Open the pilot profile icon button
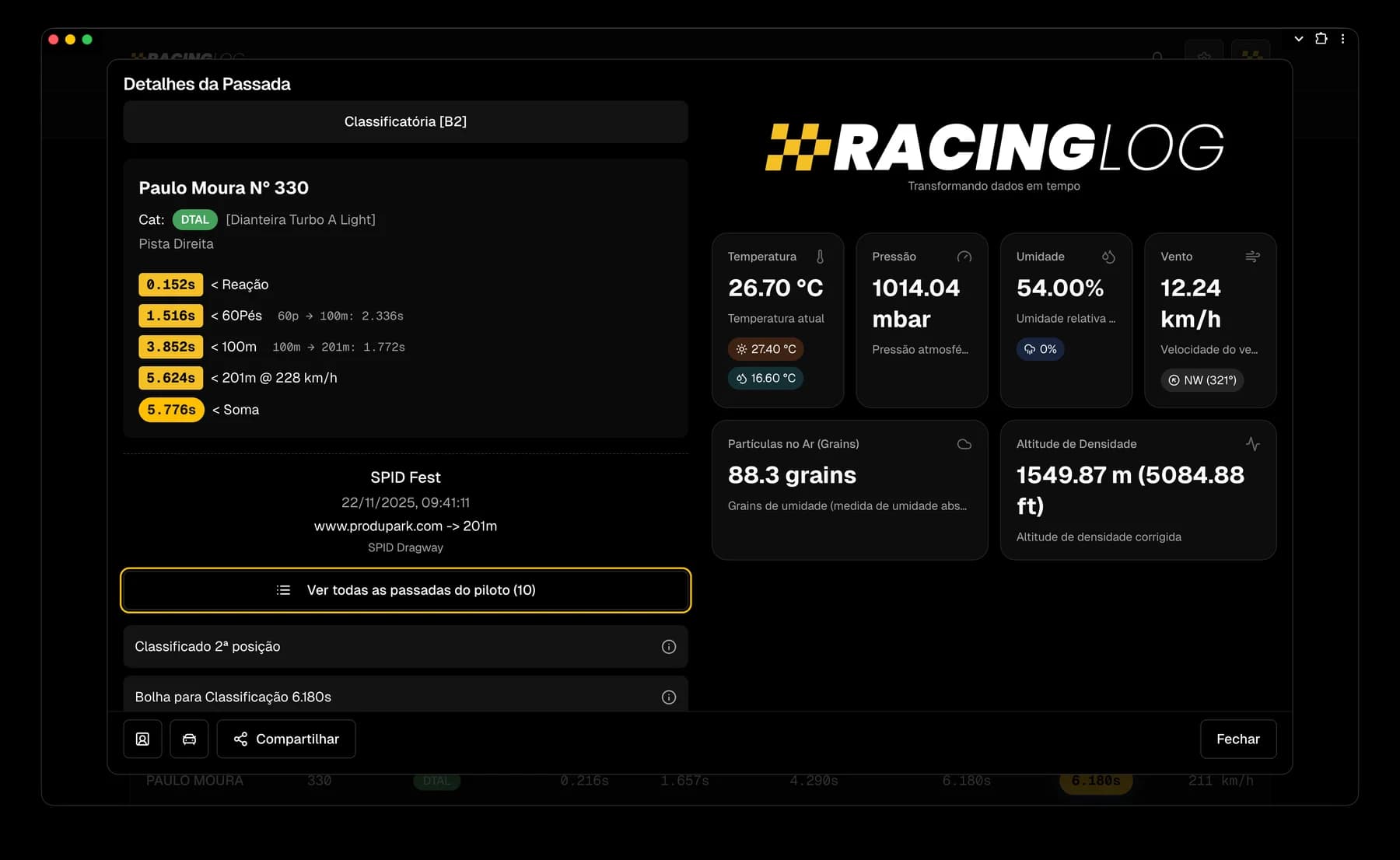The height and width of the screenshot is (860, 1400). [x=142, y=739]
